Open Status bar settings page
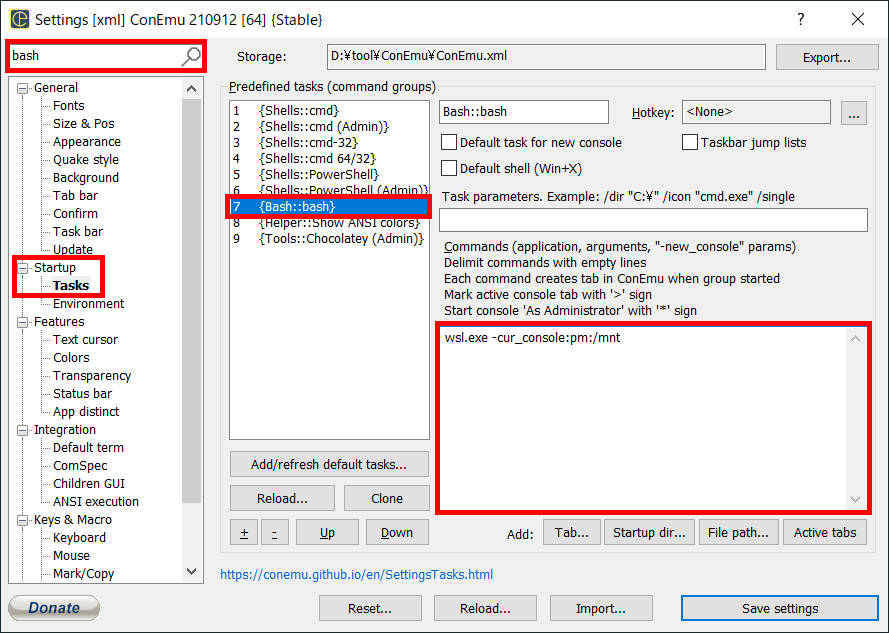The image size is (889, 633). (82, 394)
